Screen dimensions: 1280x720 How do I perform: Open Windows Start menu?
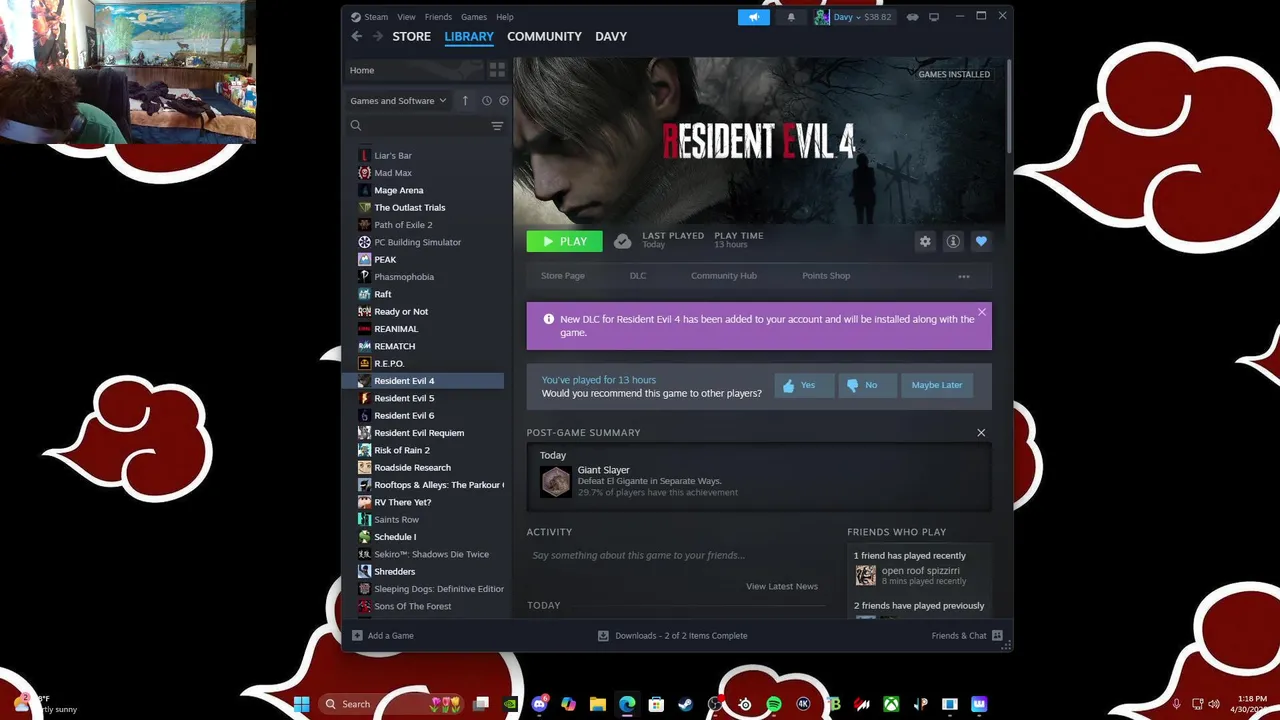click(301, 704)
